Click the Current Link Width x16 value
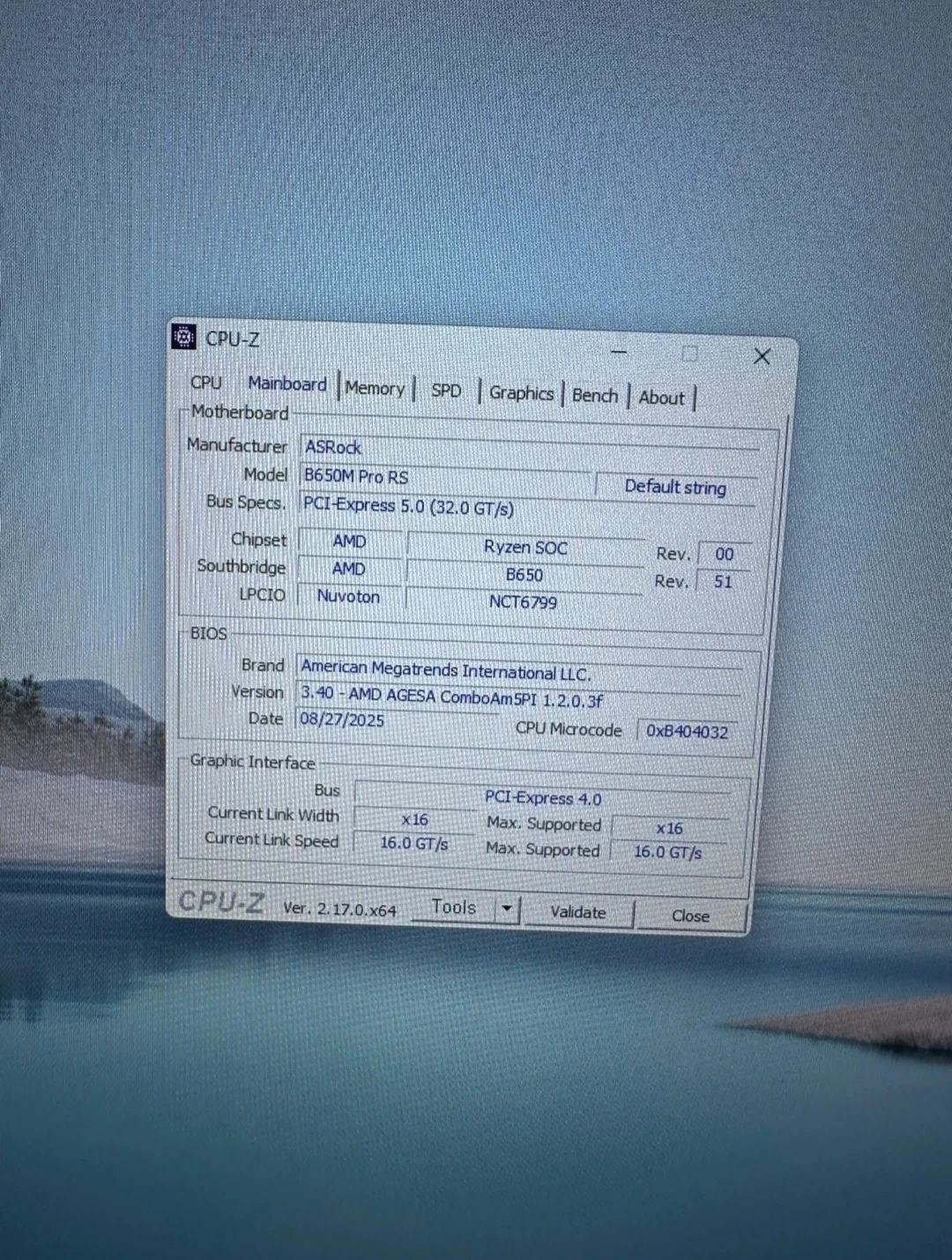 tap(415, 820)
